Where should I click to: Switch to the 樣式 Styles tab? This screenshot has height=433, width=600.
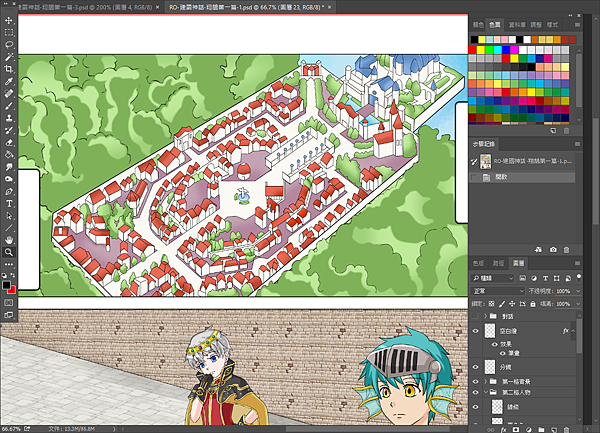click(552, 25)
